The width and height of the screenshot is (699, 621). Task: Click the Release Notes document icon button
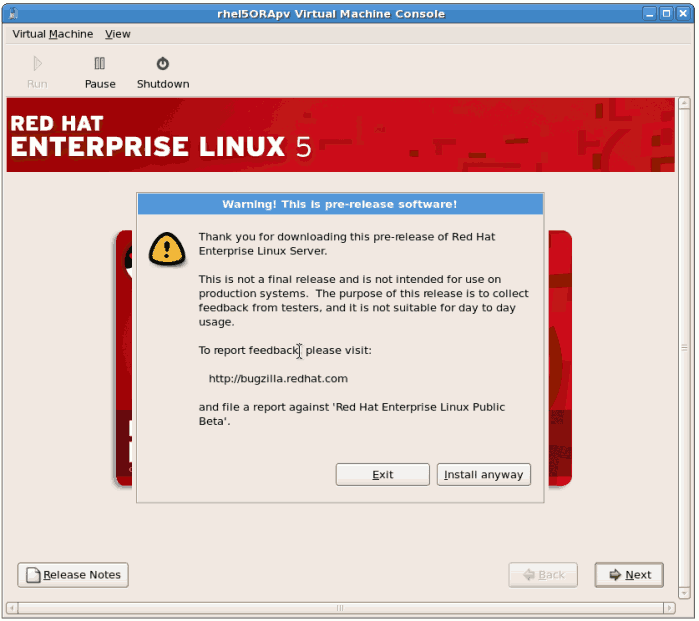tap(73, 575)
